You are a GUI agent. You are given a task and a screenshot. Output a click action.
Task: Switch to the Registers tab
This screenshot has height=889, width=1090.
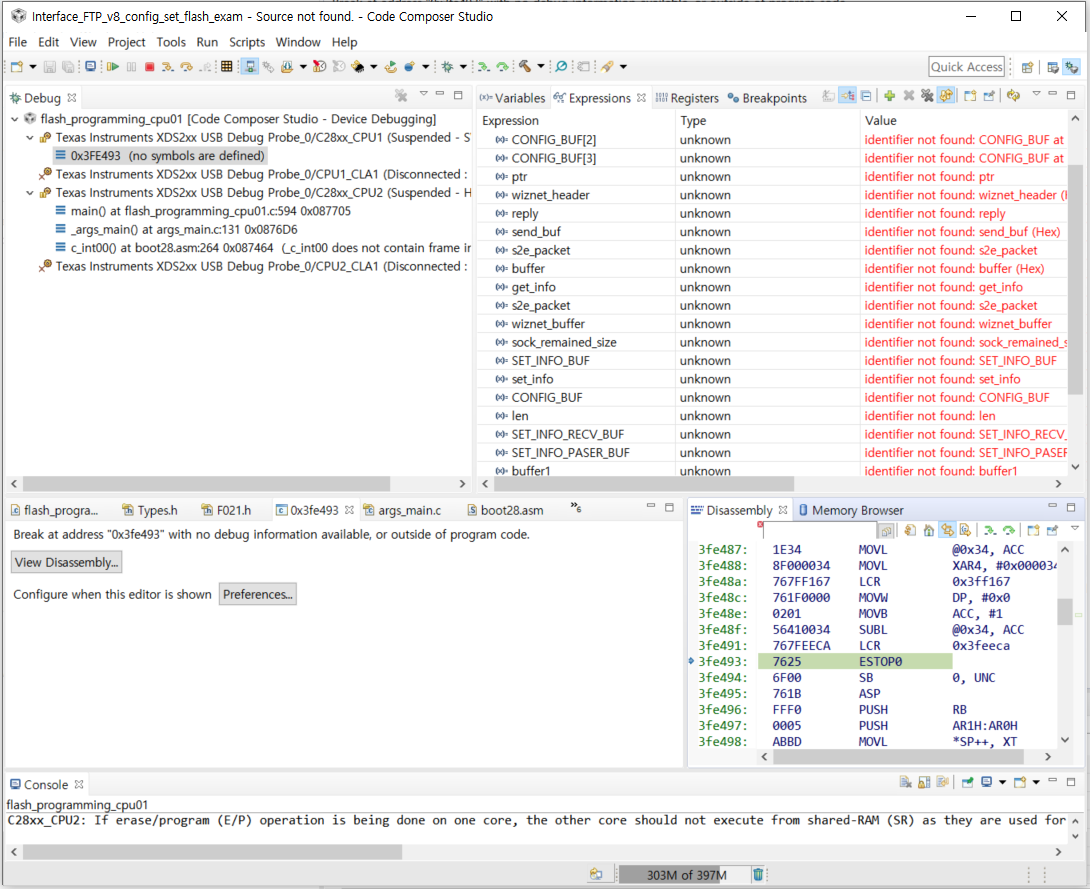coord(687,98)
